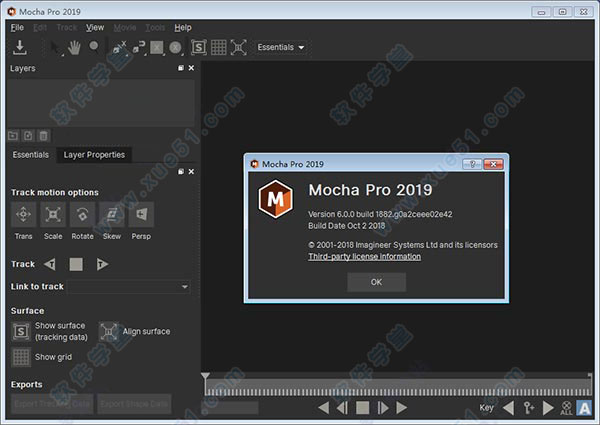
Task: Click the Save project download icon
Action: [20, 47]
